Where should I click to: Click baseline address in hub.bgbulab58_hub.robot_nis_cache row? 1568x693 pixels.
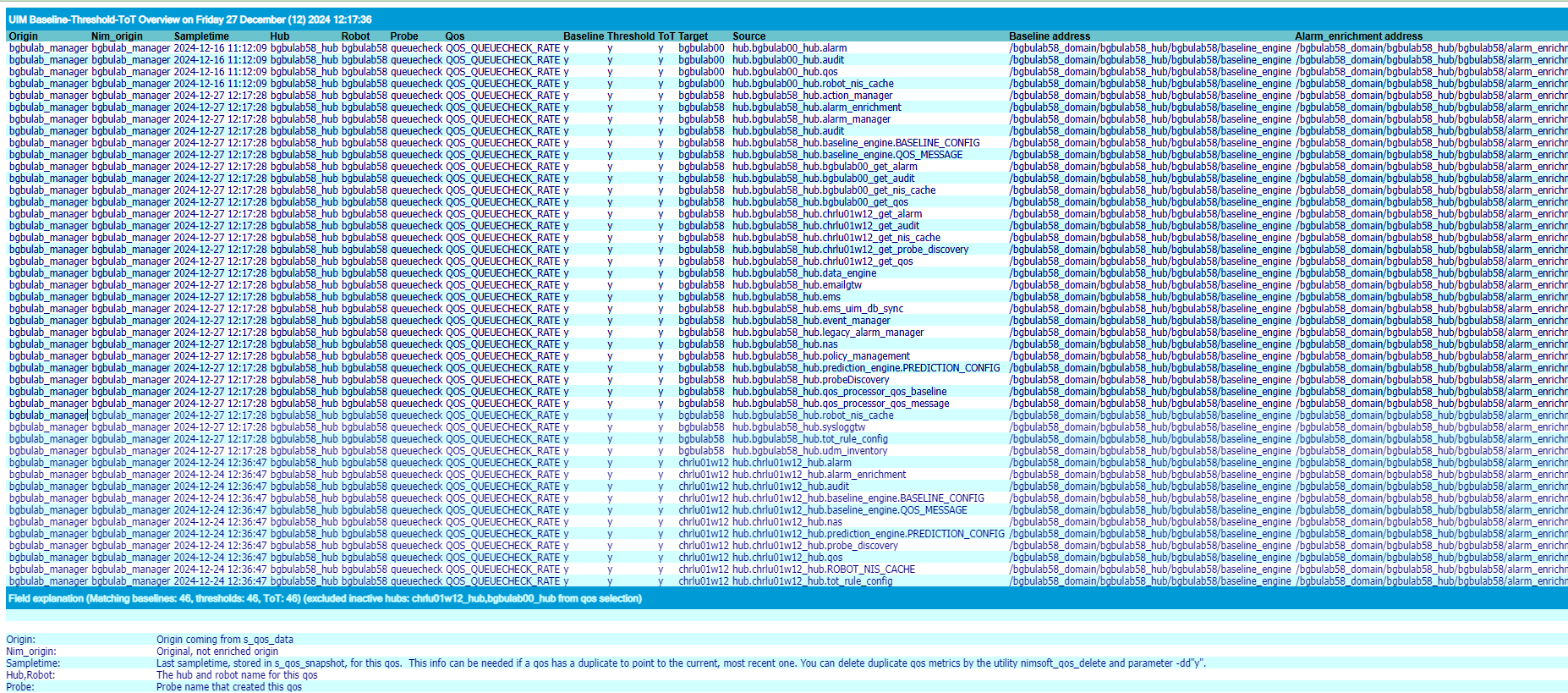(x=1150, y=415)
